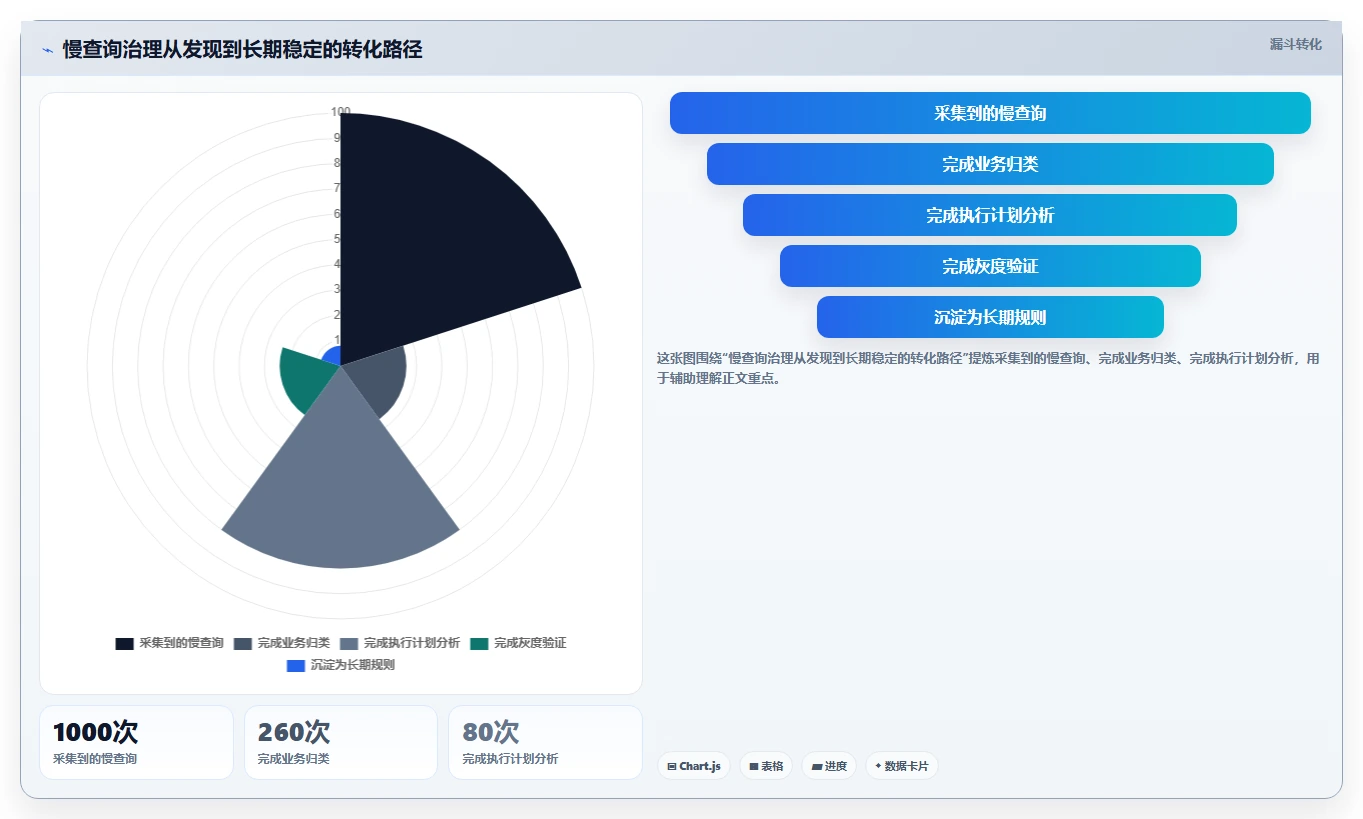1363x819 pixels.
Task: Toggle the 采集到的慢查询 legend swatch
Action: (125, 643)
